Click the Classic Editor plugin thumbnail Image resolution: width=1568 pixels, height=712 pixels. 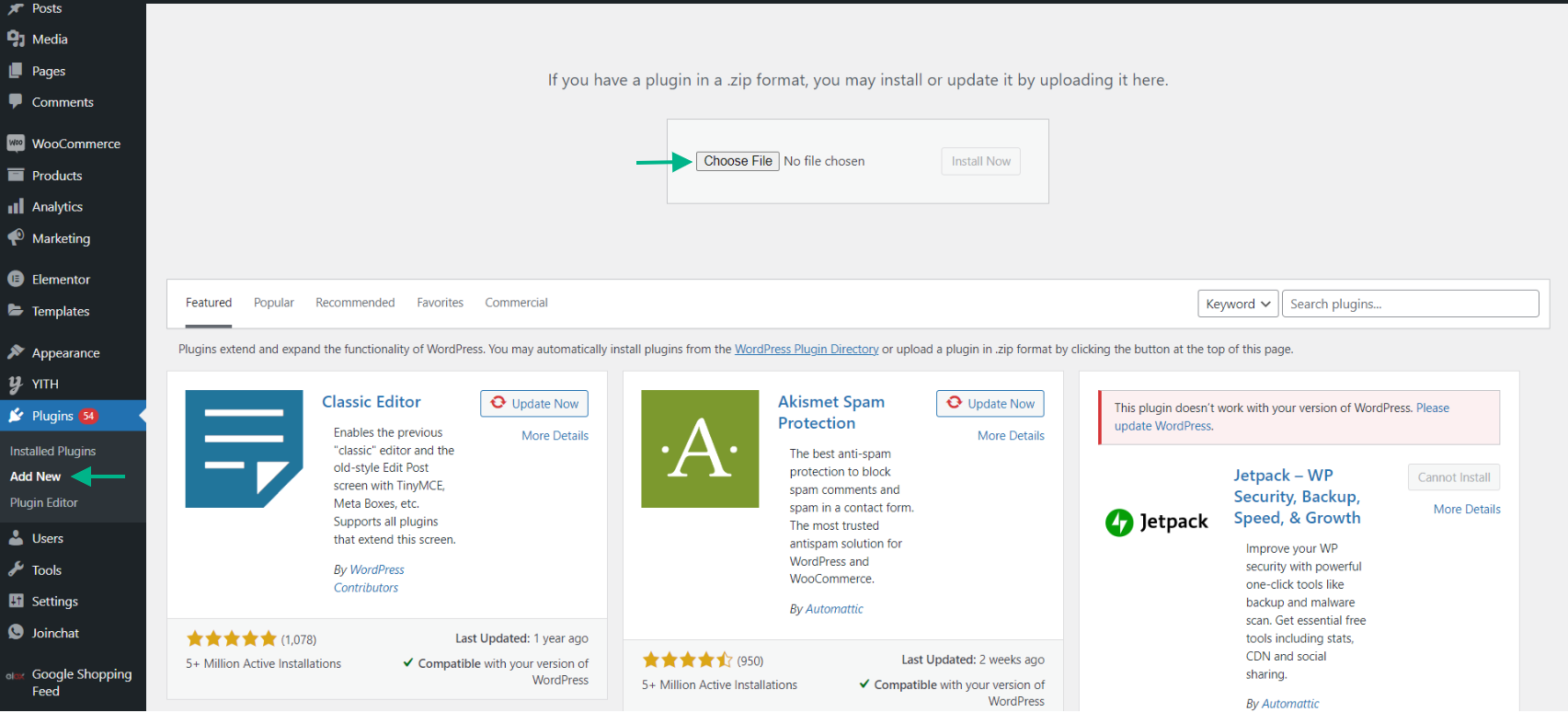click(244, 449)
